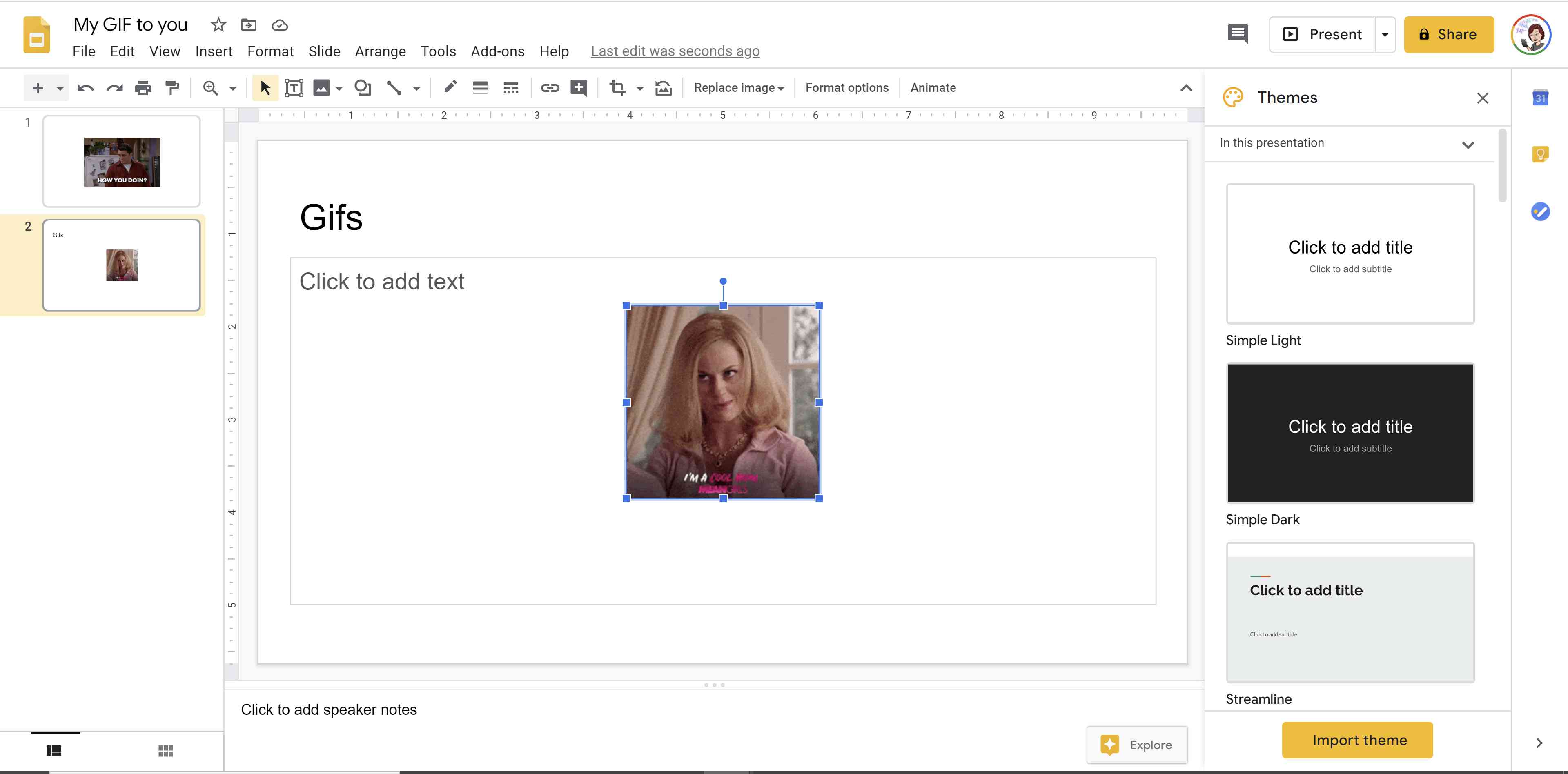Open the Edit menu
This screenshot has height=774, width=1568.
click(x=122, y=52)
